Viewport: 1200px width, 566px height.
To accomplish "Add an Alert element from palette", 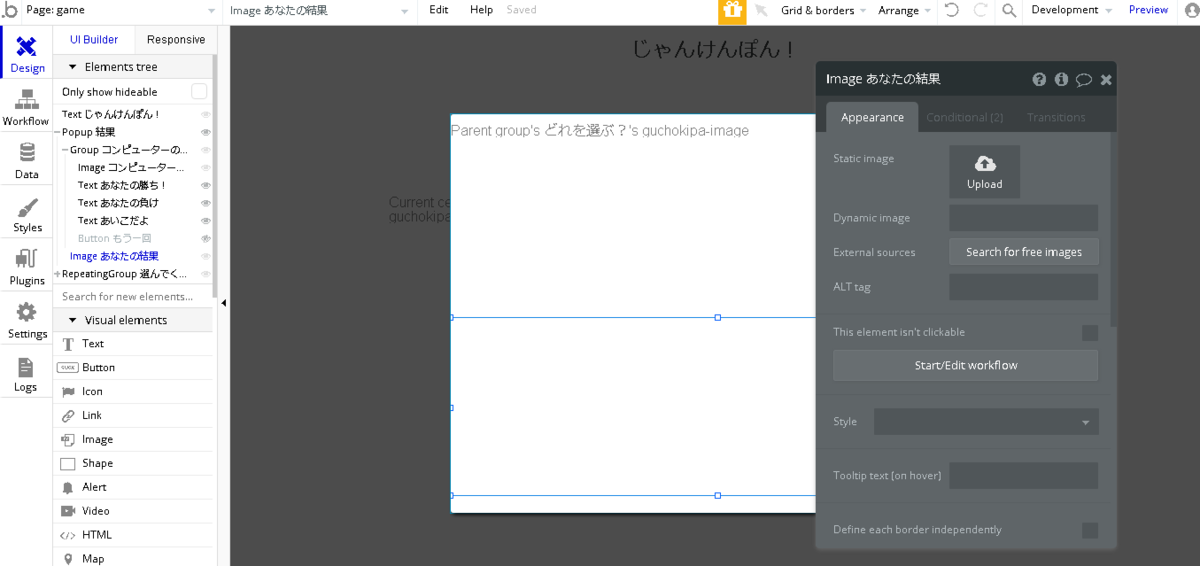I will [134, 488].
